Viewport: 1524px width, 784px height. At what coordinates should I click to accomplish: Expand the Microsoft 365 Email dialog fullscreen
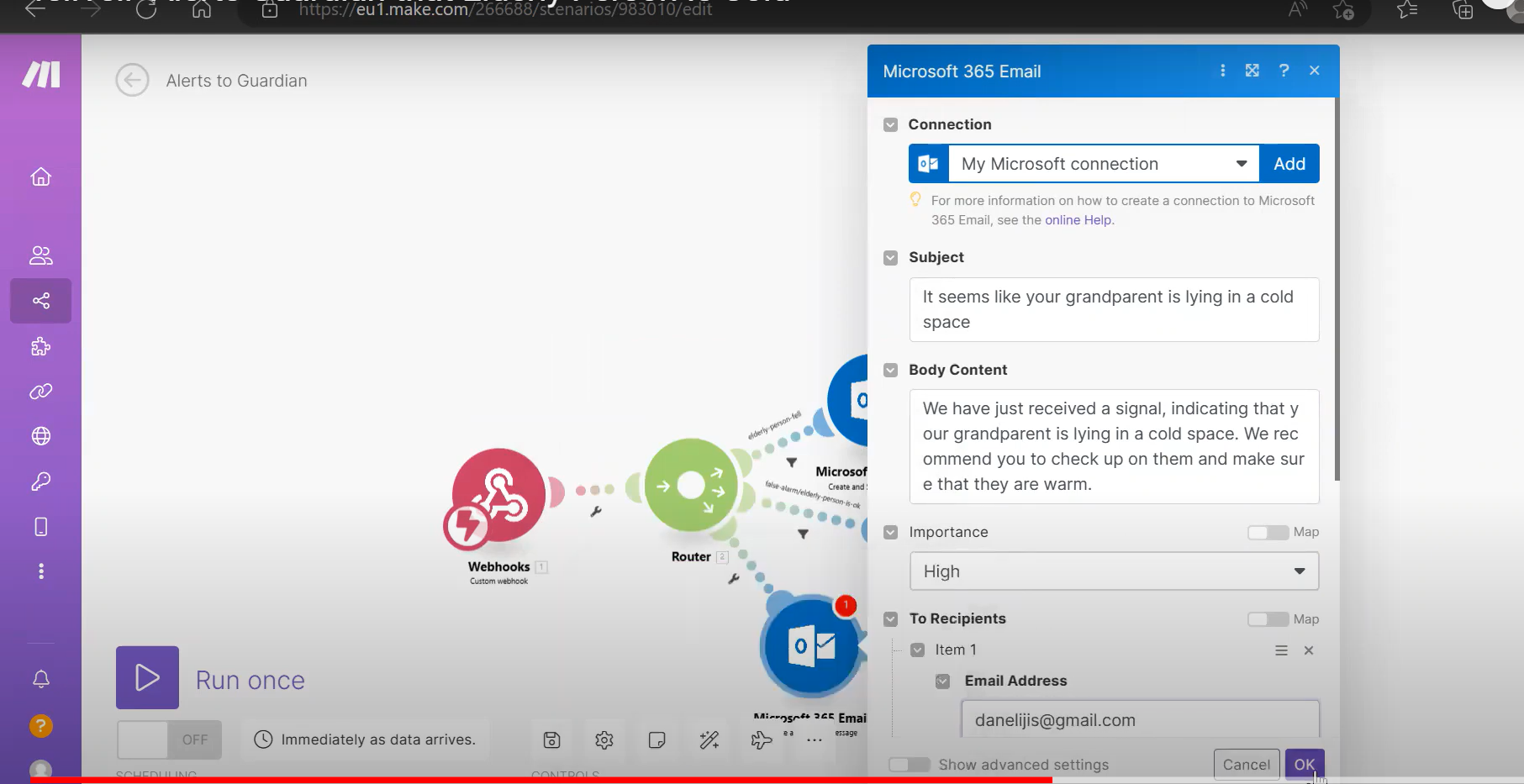point(1252,71)
